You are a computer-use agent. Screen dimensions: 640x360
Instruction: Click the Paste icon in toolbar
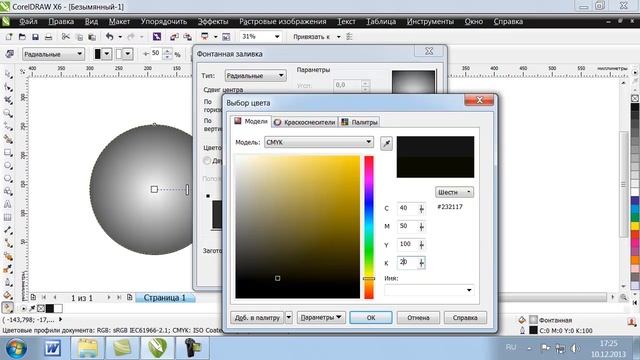click(x=92, y=37)
